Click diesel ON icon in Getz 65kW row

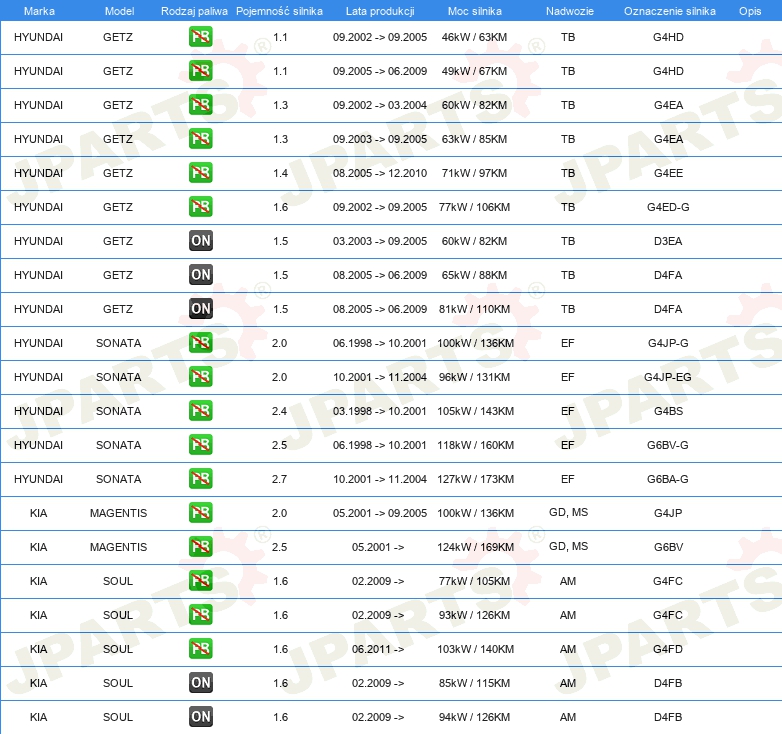pyautogui.click(x=200, y=275)
